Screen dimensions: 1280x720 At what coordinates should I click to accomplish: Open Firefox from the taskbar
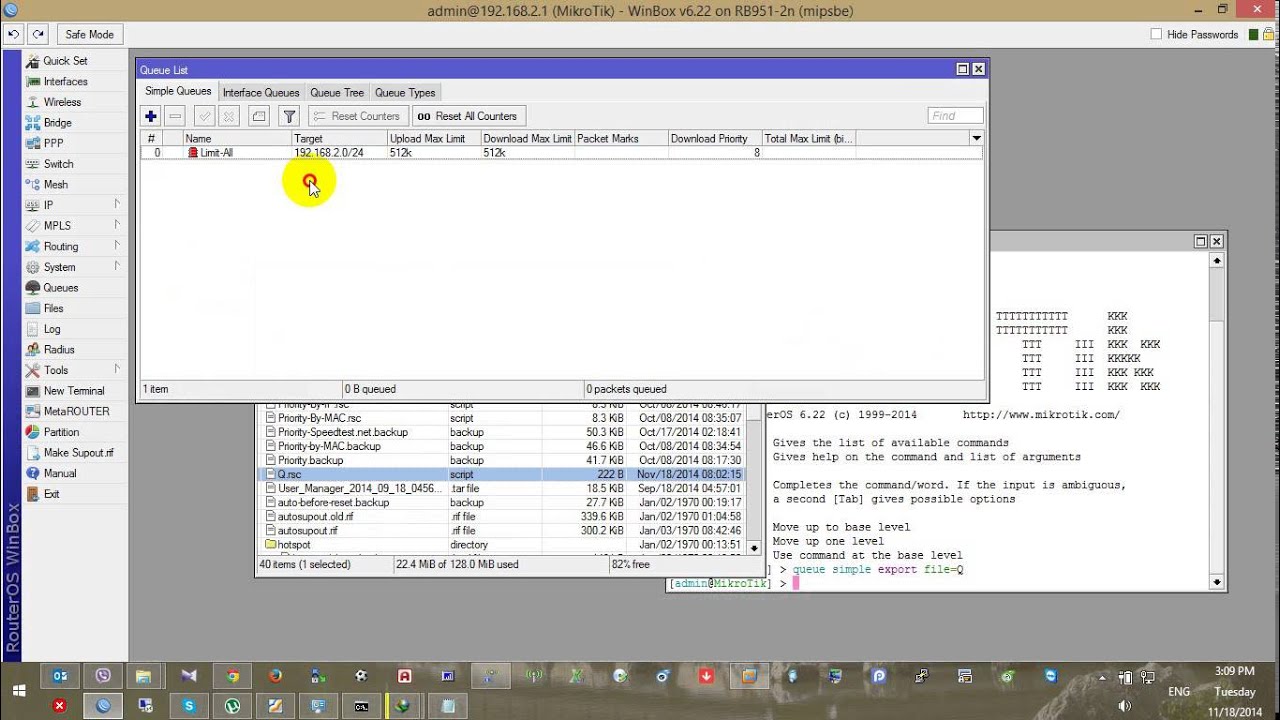(x=275, y=676)
